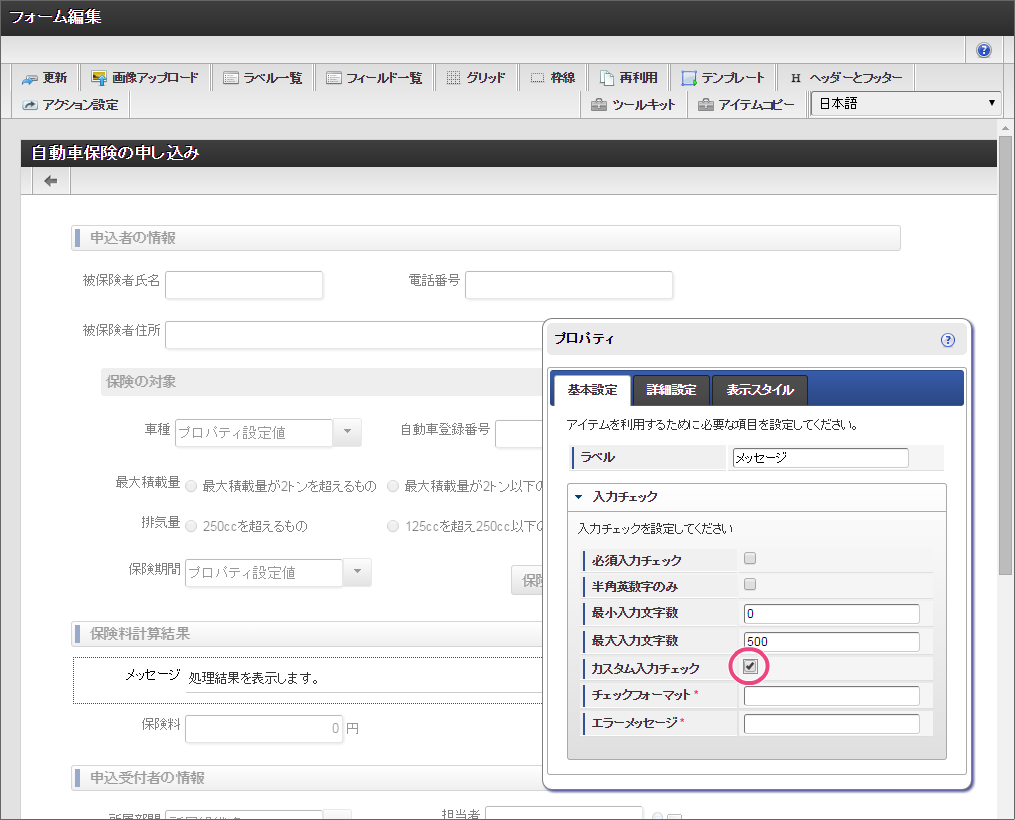Check the 半角英数字のみ checkbox
The width and height of the screenshot is (1015, 820).
tap(750, 585)
